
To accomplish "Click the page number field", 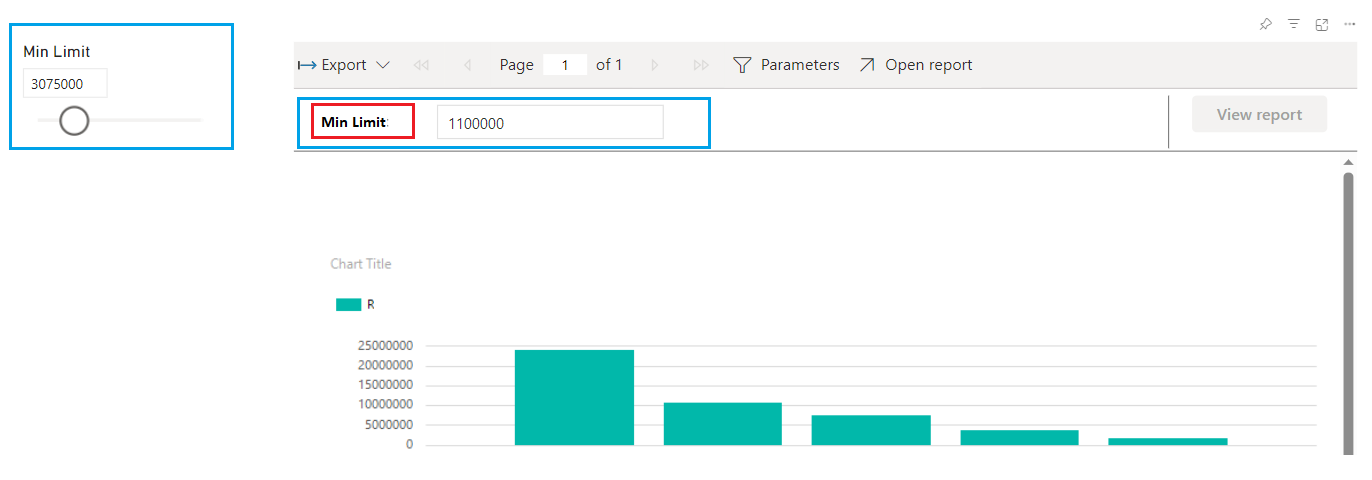I will [x=565, y=65].
